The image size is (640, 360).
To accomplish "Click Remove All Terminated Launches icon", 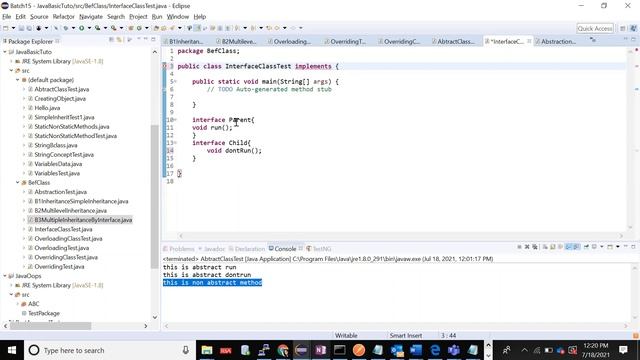I will 535,247.
